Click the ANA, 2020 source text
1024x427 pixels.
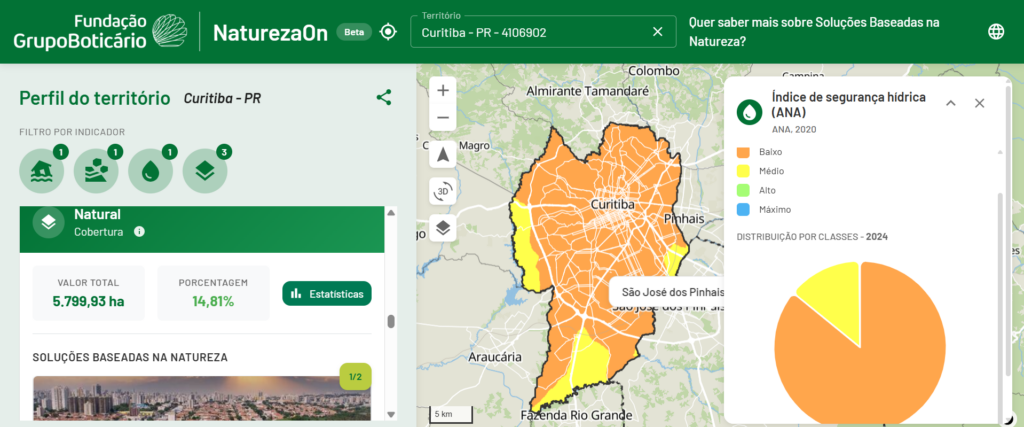(x=794, y=129)
